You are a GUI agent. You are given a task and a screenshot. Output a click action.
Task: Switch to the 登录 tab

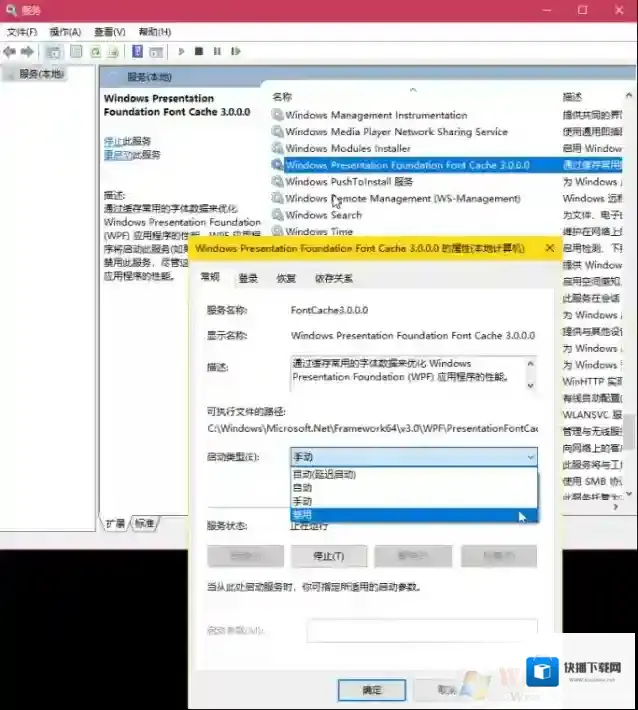[248, 279]
